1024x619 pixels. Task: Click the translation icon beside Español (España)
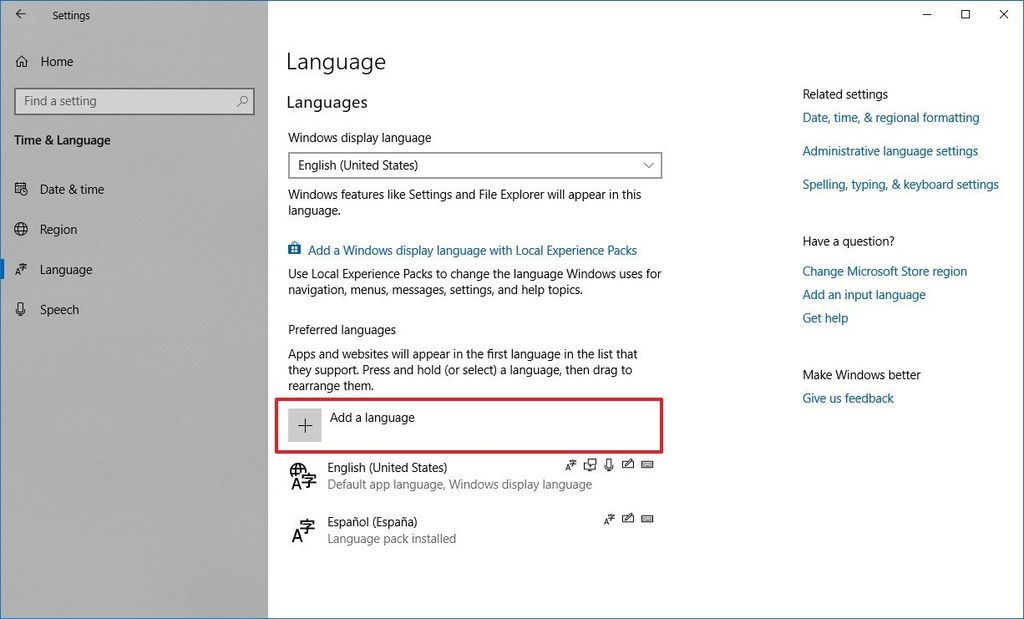point(609,519)
